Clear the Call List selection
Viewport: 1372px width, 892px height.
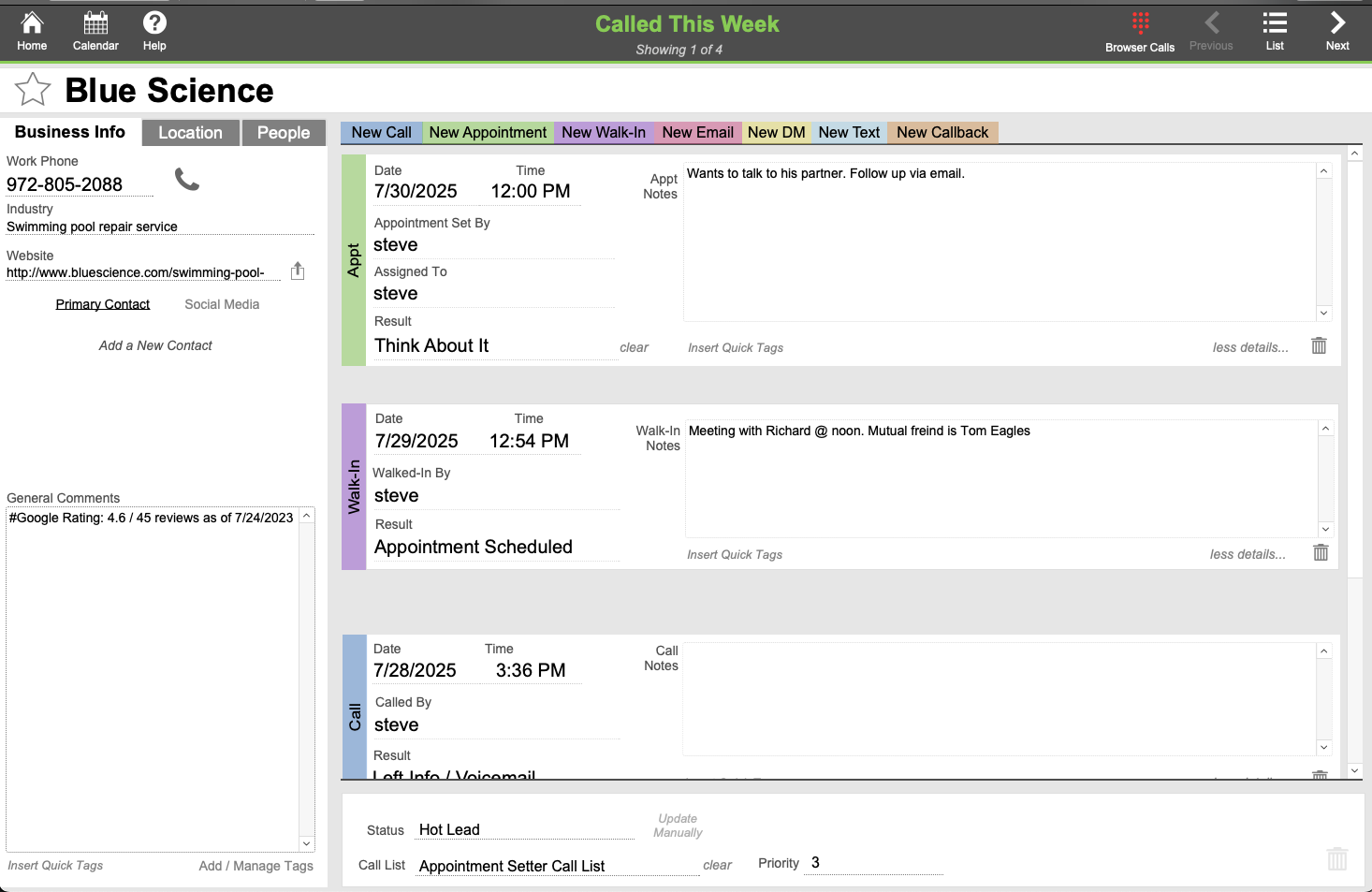click(717, 865)
